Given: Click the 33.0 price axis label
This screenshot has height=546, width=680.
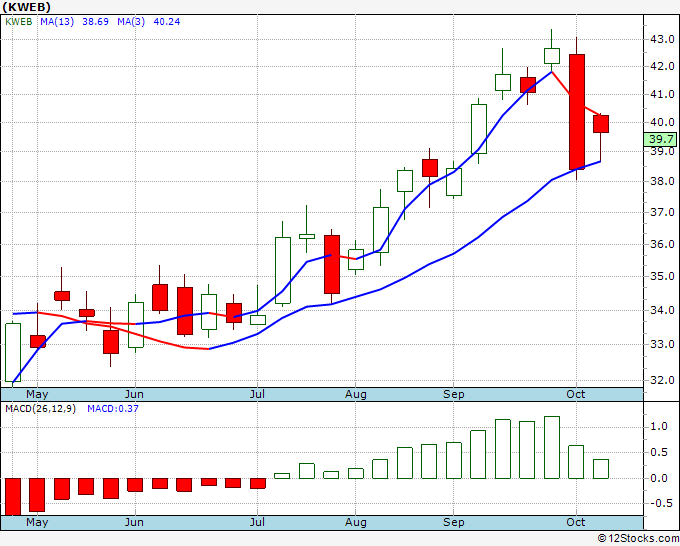Looking at the screenshot, I should point(662,344).
